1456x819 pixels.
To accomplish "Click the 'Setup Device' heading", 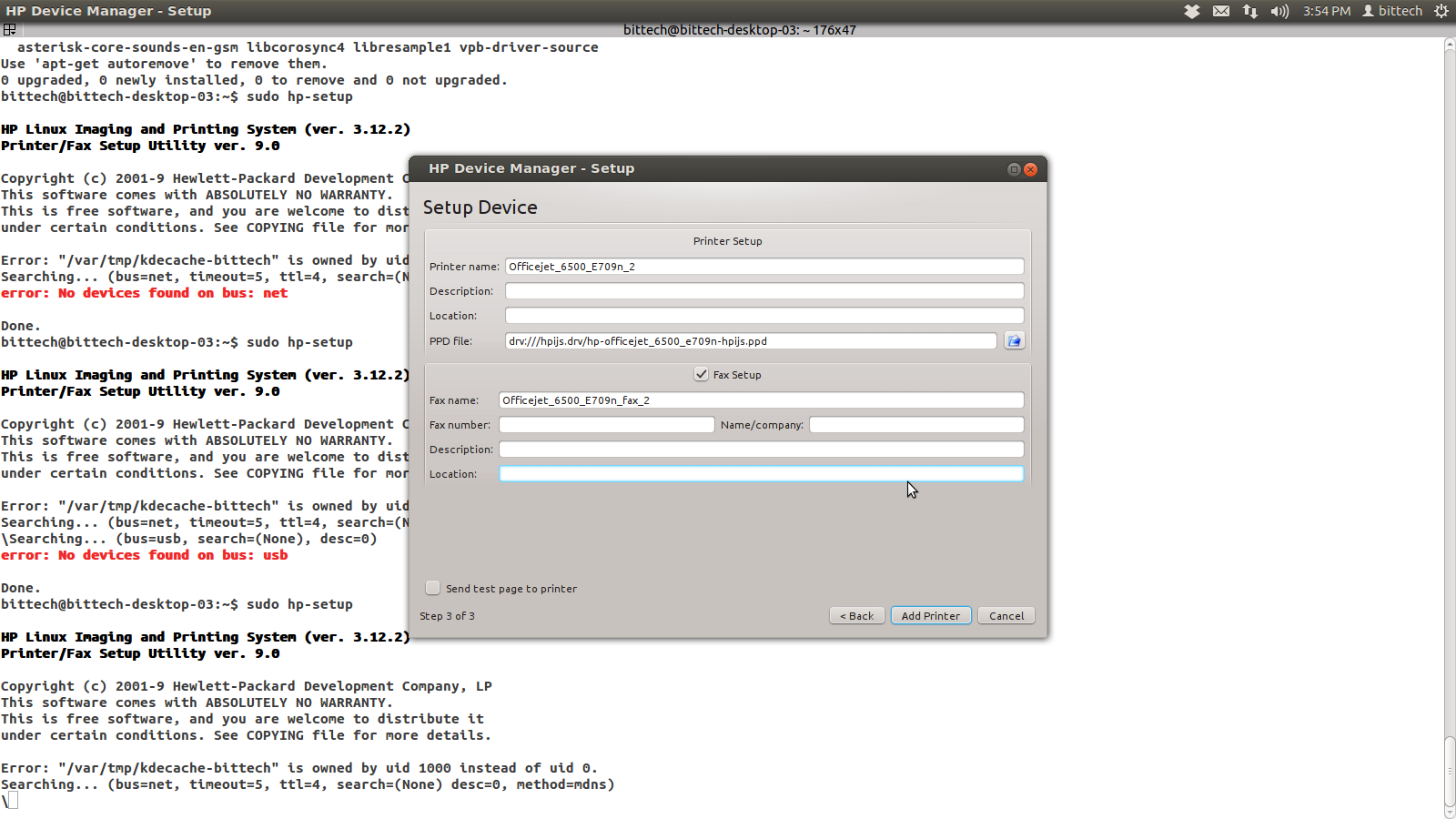I will [480, 207].
